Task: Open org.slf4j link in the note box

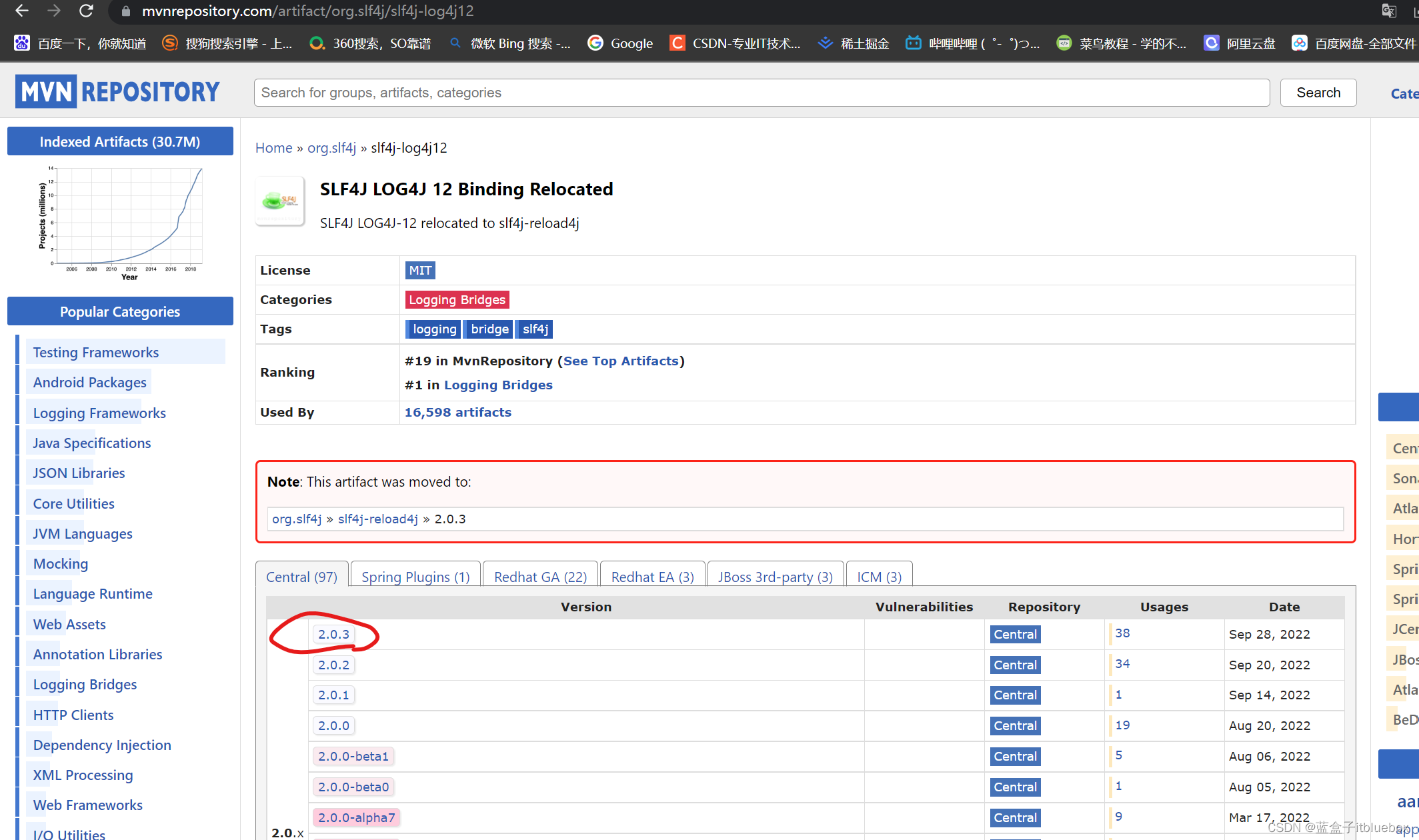Action: pos(297,519)
